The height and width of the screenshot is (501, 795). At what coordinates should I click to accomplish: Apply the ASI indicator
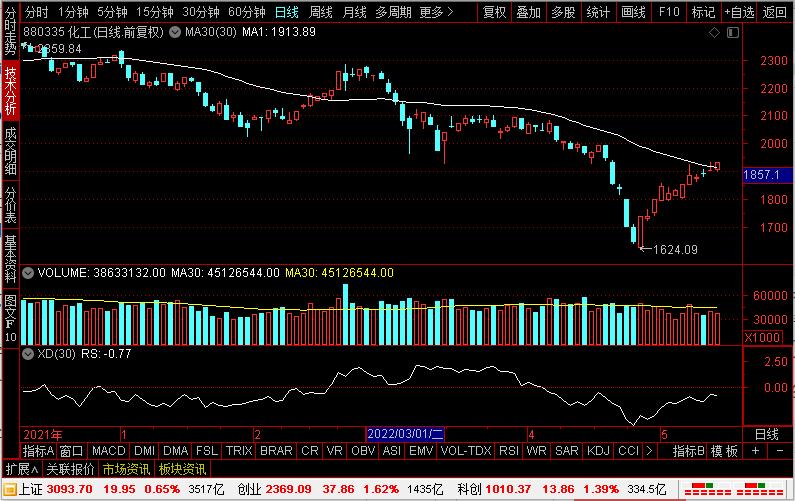click(x=392, y=450)
